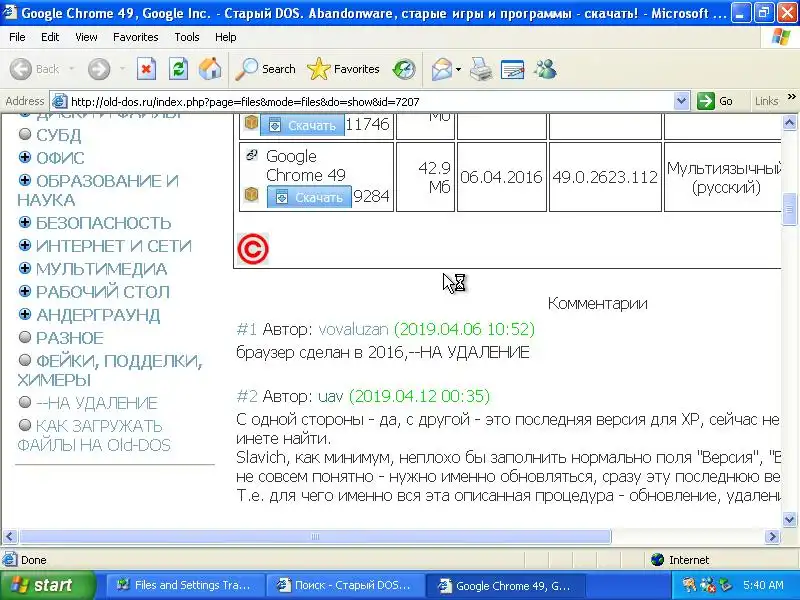
Task: Open the address bar dropdown list
Action: tap(681, 101)
